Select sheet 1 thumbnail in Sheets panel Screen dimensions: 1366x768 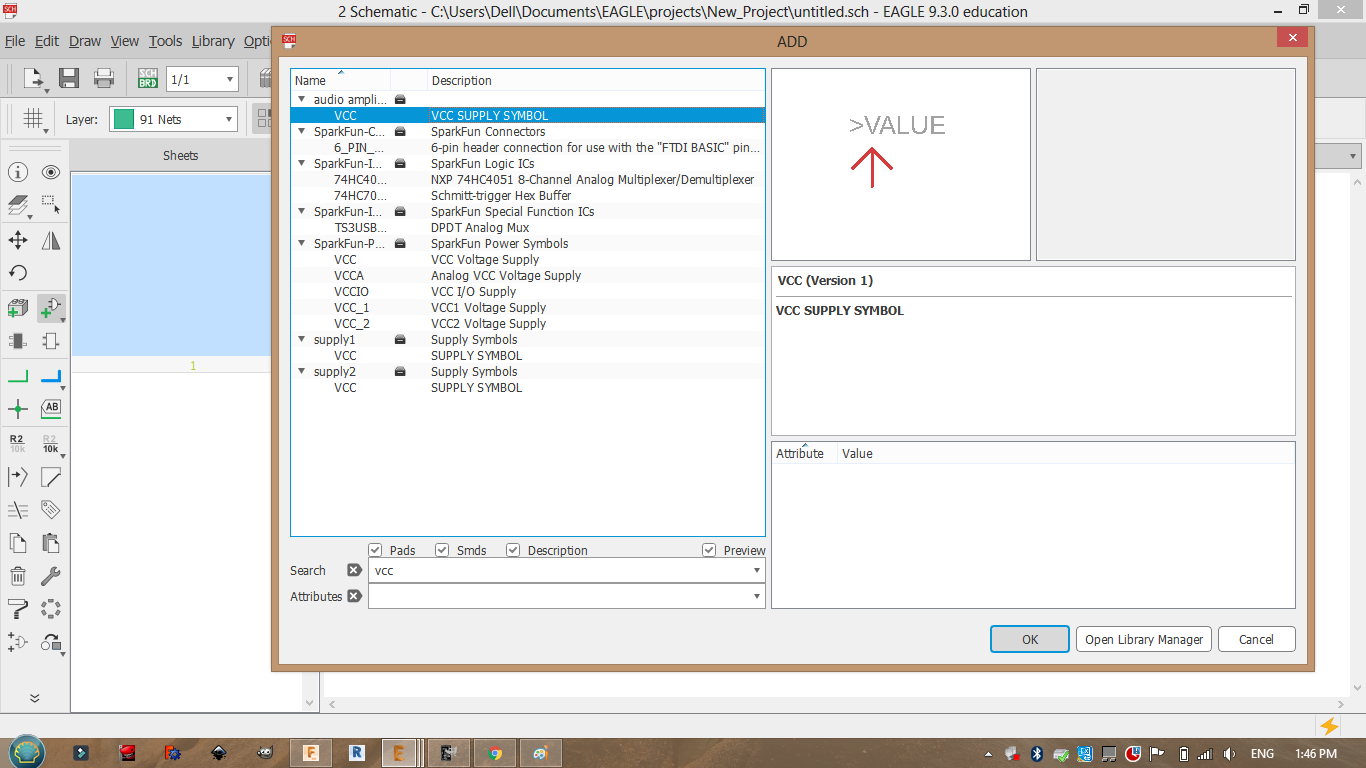(x=170, y=265)
